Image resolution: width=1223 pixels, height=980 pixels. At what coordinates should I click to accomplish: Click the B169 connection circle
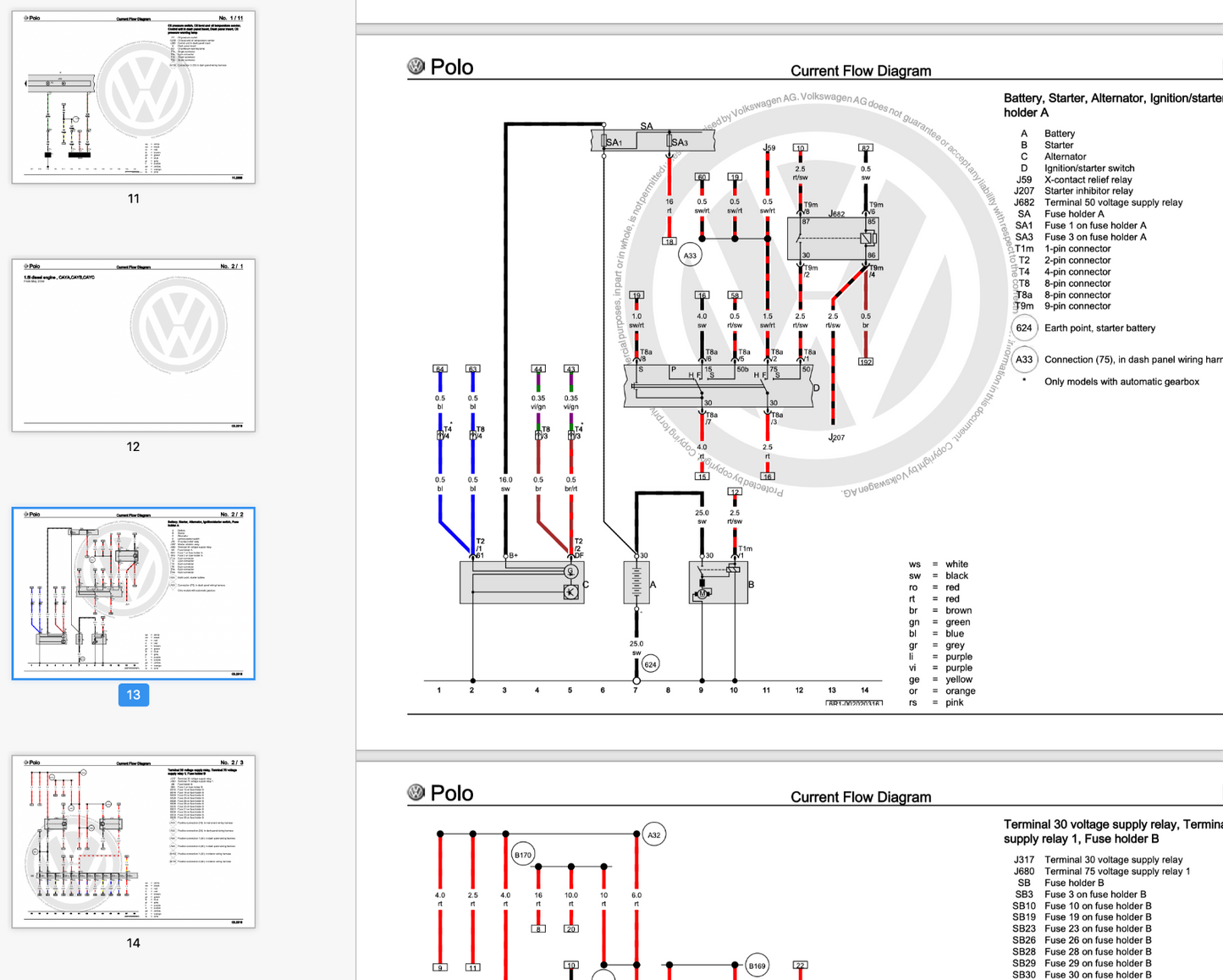(757, 965)
